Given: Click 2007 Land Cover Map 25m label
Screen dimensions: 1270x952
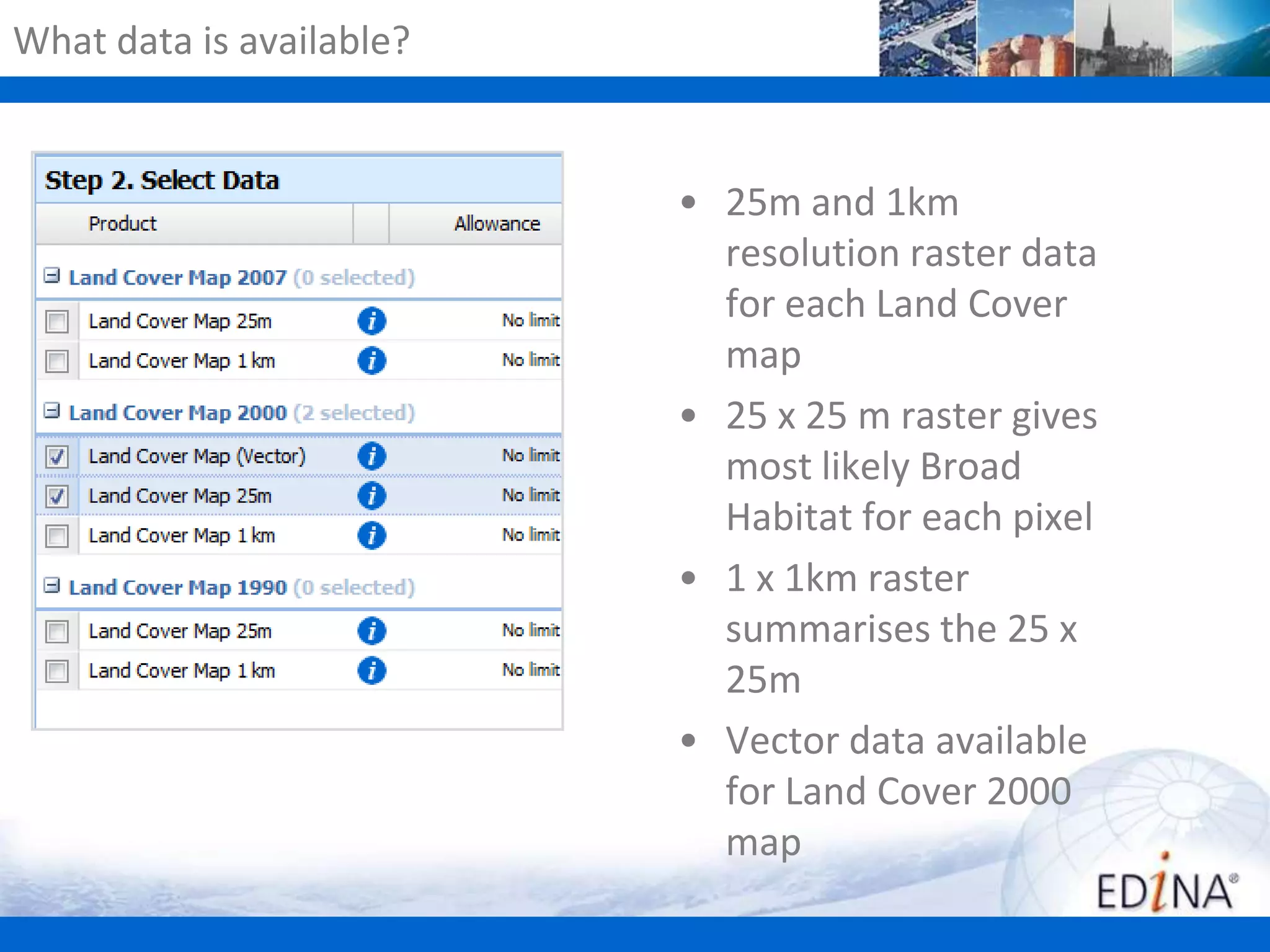Looking at the screenshot, I should click(x=180, y=322).
